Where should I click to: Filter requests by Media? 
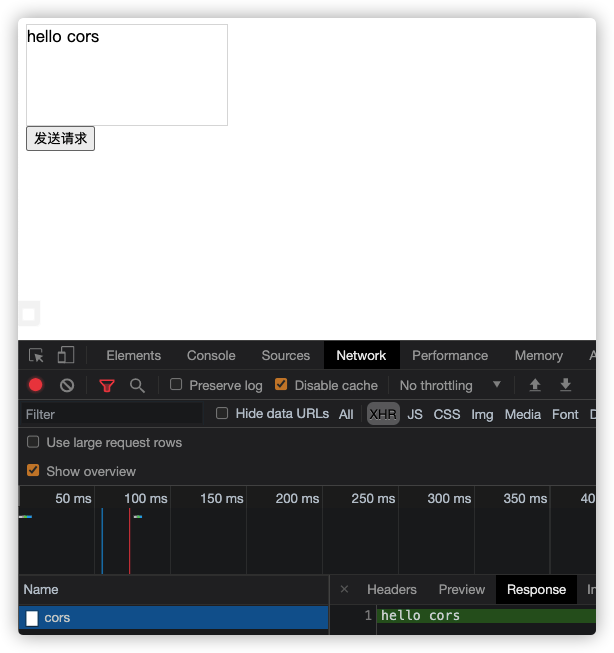[x=523, y=414]
